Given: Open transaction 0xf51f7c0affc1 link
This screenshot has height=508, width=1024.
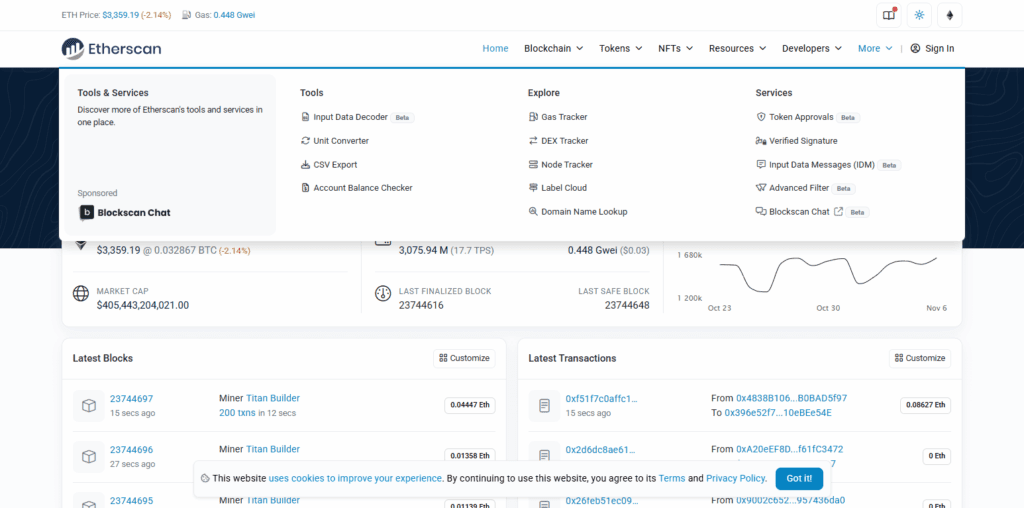Looking at the screenshot, I should [x=601, y=399].
